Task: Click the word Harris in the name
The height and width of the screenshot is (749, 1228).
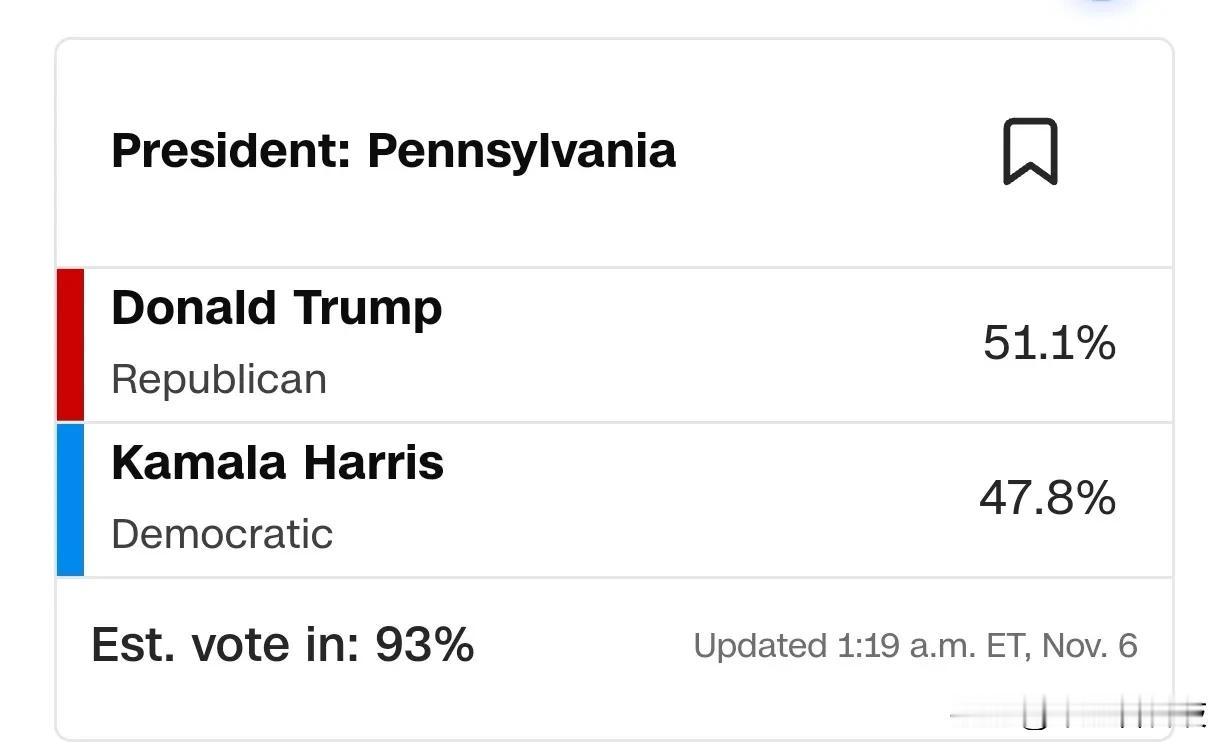Action: [x=374, y=463]
